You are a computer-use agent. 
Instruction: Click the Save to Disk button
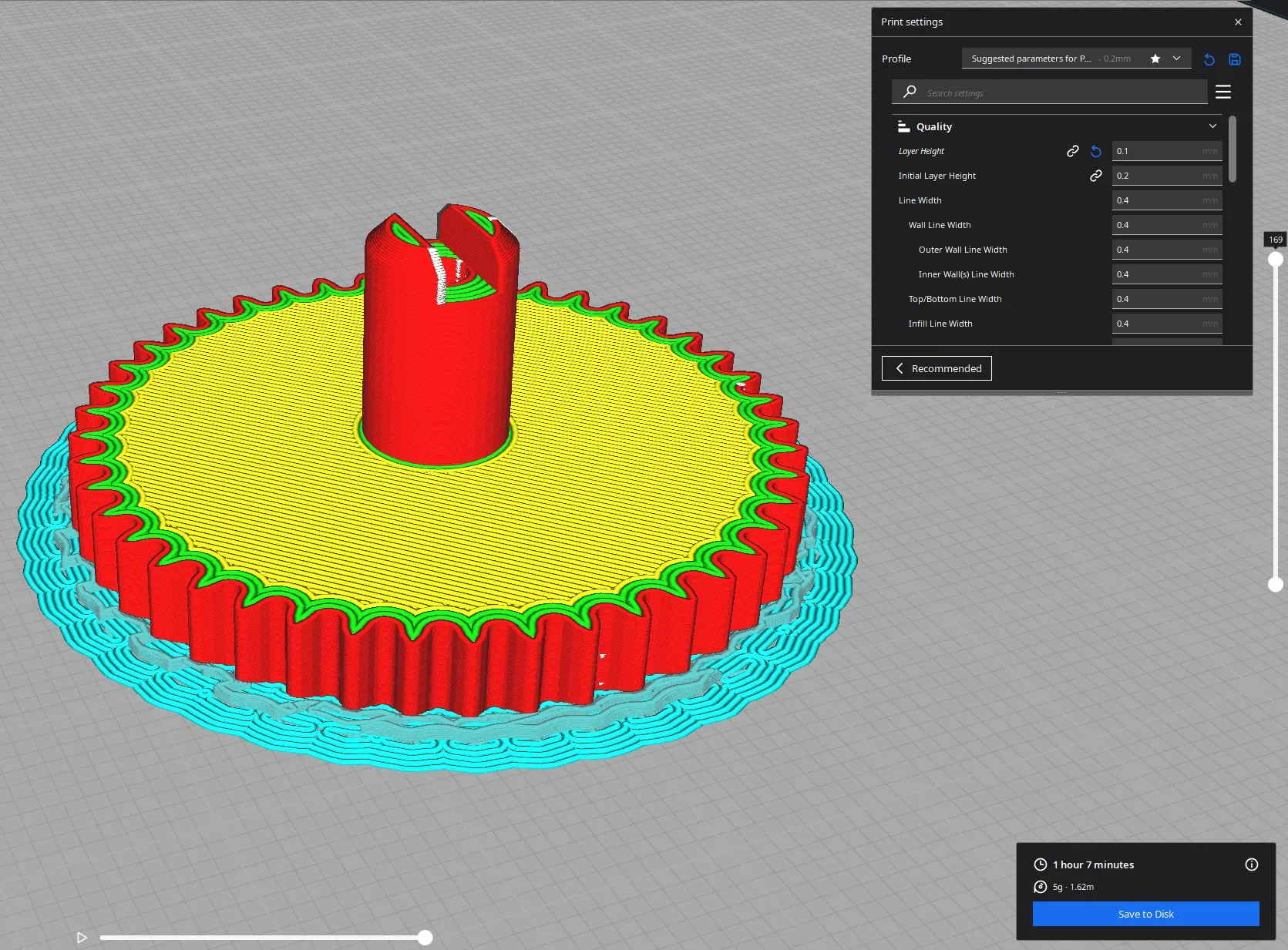click(1145, 914)
